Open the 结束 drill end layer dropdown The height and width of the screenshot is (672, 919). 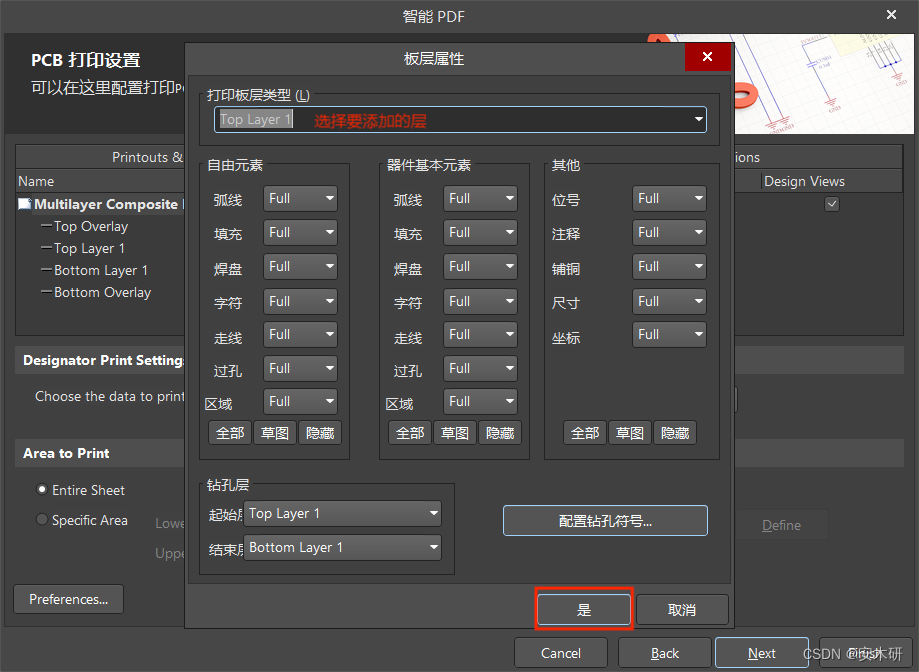coord(342,547)
